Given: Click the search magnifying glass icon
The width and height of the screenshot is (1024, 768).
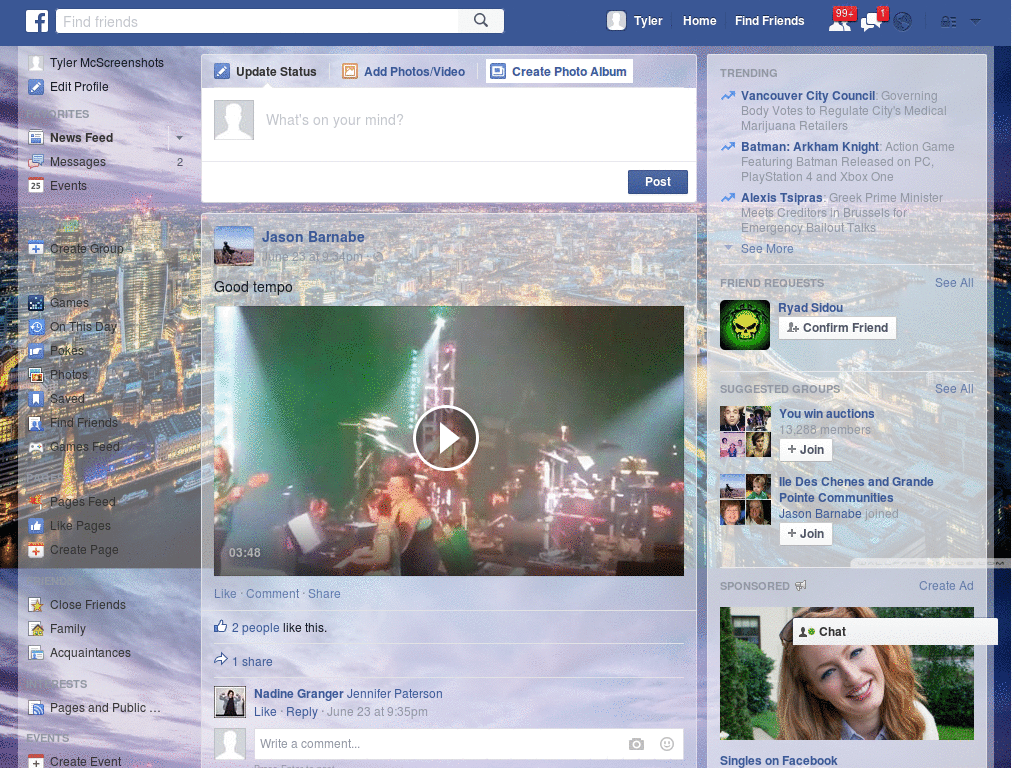Looking at the screenshot, I should (x=480, y=20).
